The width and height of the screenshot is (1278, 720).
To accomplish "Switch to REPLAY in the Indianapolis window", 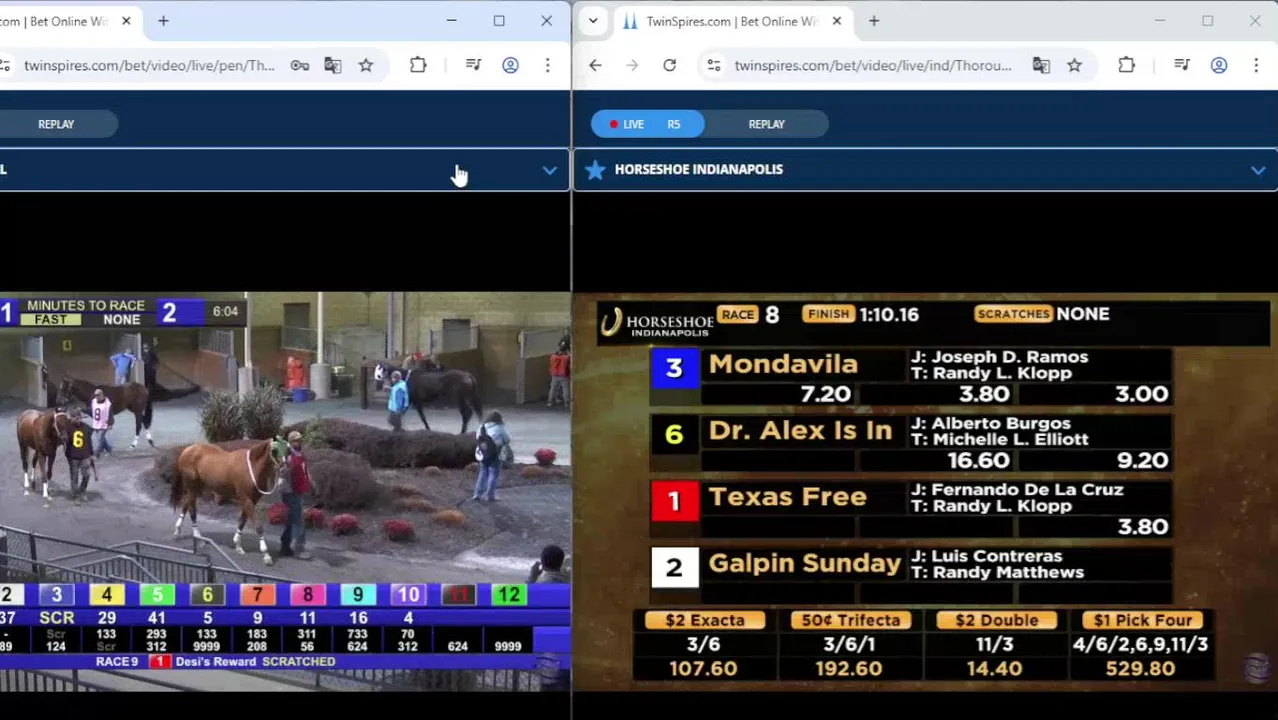I will tap(767, 124).
